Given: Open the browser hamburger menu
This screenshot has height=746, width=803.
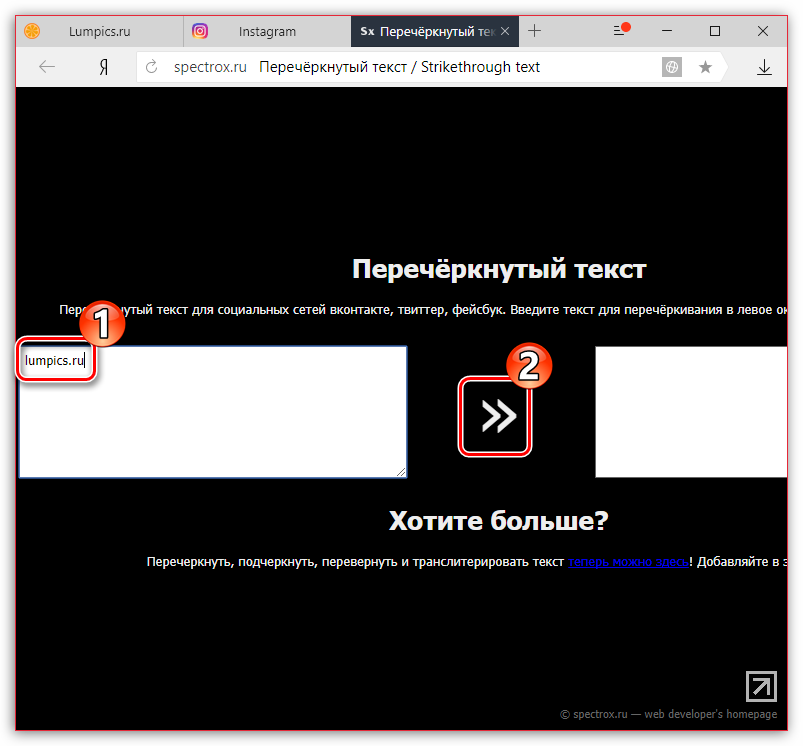Looking at the screenshot, I should coord(620,32).
